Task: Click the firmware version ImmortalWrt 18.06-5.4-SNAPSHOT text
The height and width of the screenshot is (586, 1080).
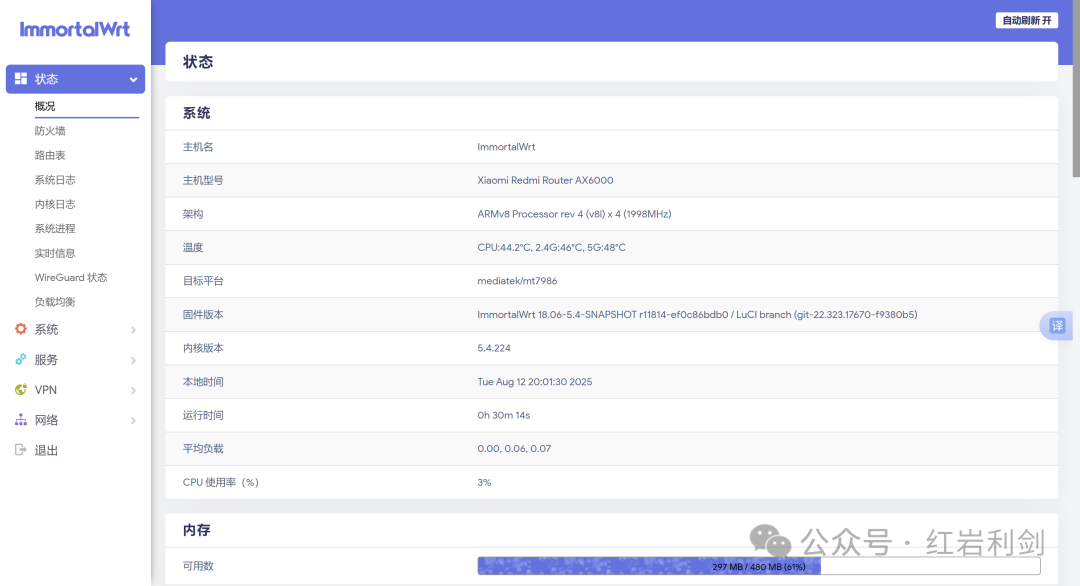Action: coord(697,315)
